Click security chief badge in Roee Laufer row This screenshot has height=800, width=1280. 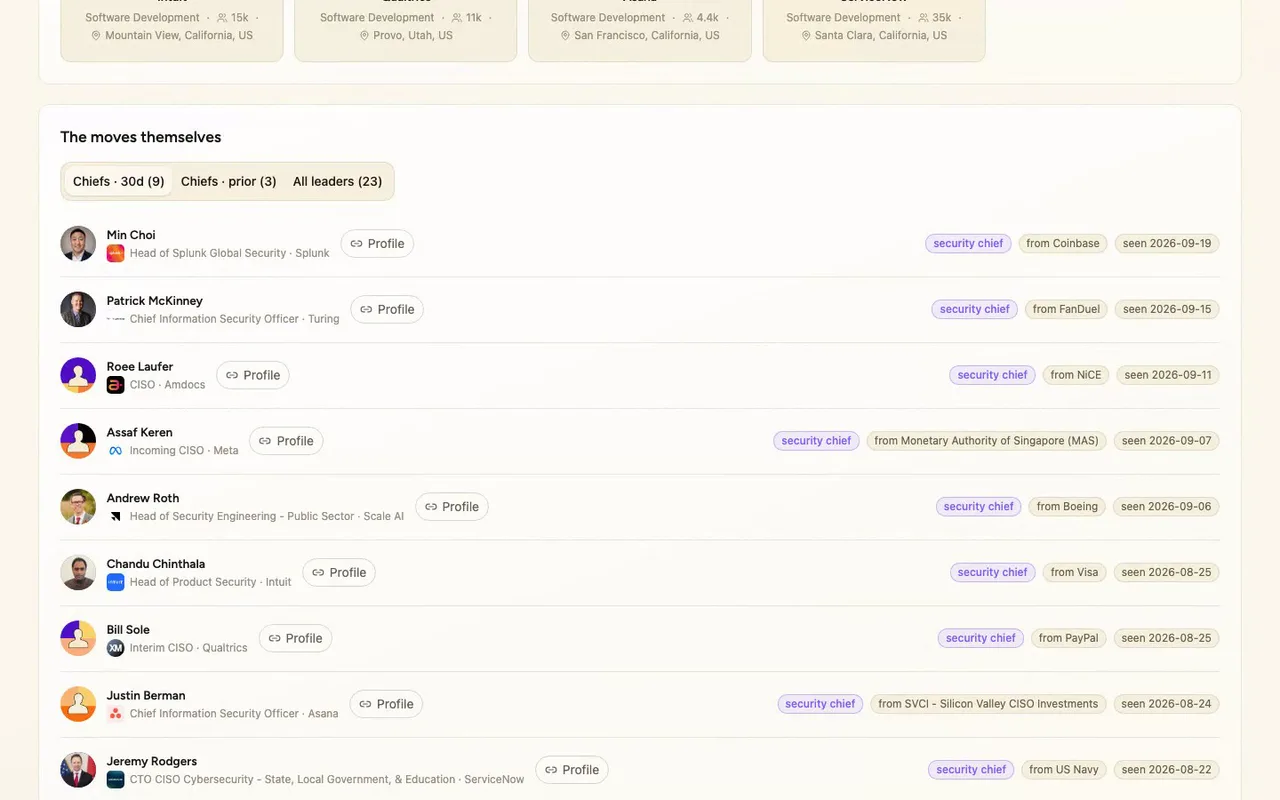(x=992, y=375)
